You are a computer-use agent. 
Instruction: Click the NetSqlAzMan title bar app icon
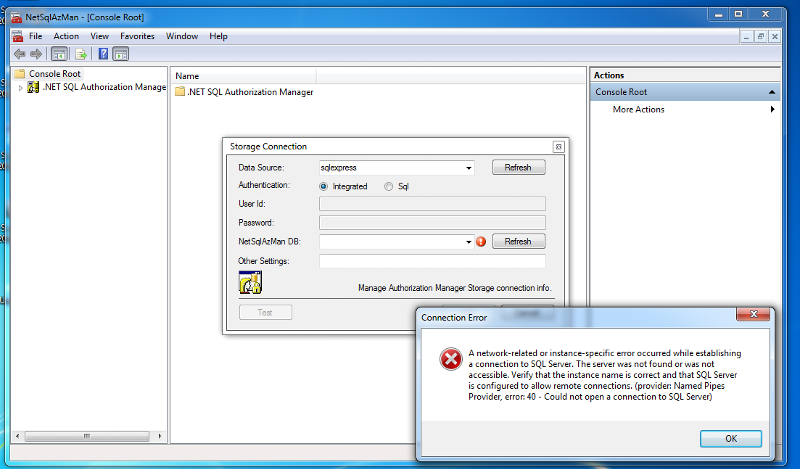coord(17,17)
